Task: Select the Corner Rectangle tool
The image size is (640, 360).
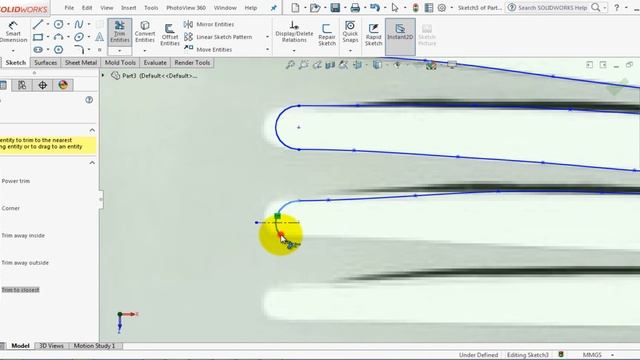Action: pyautogui.click(x=38, y=37)
